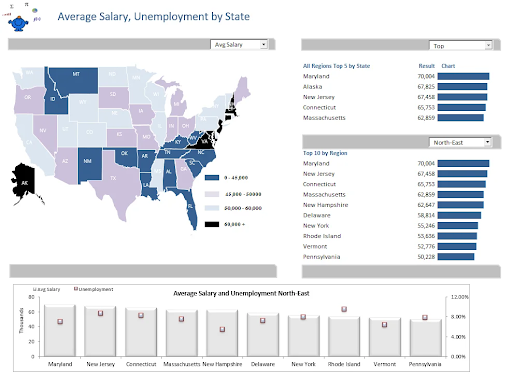Select the Pennsylvania bar in Top 10 list

pos(456,257)
